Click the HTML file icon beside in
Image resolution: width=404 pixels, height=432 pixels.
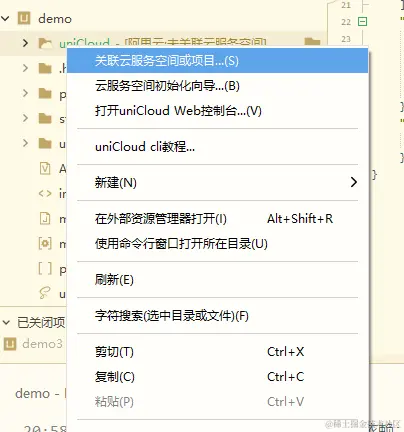pyautogui.click(x=45, y=193)
